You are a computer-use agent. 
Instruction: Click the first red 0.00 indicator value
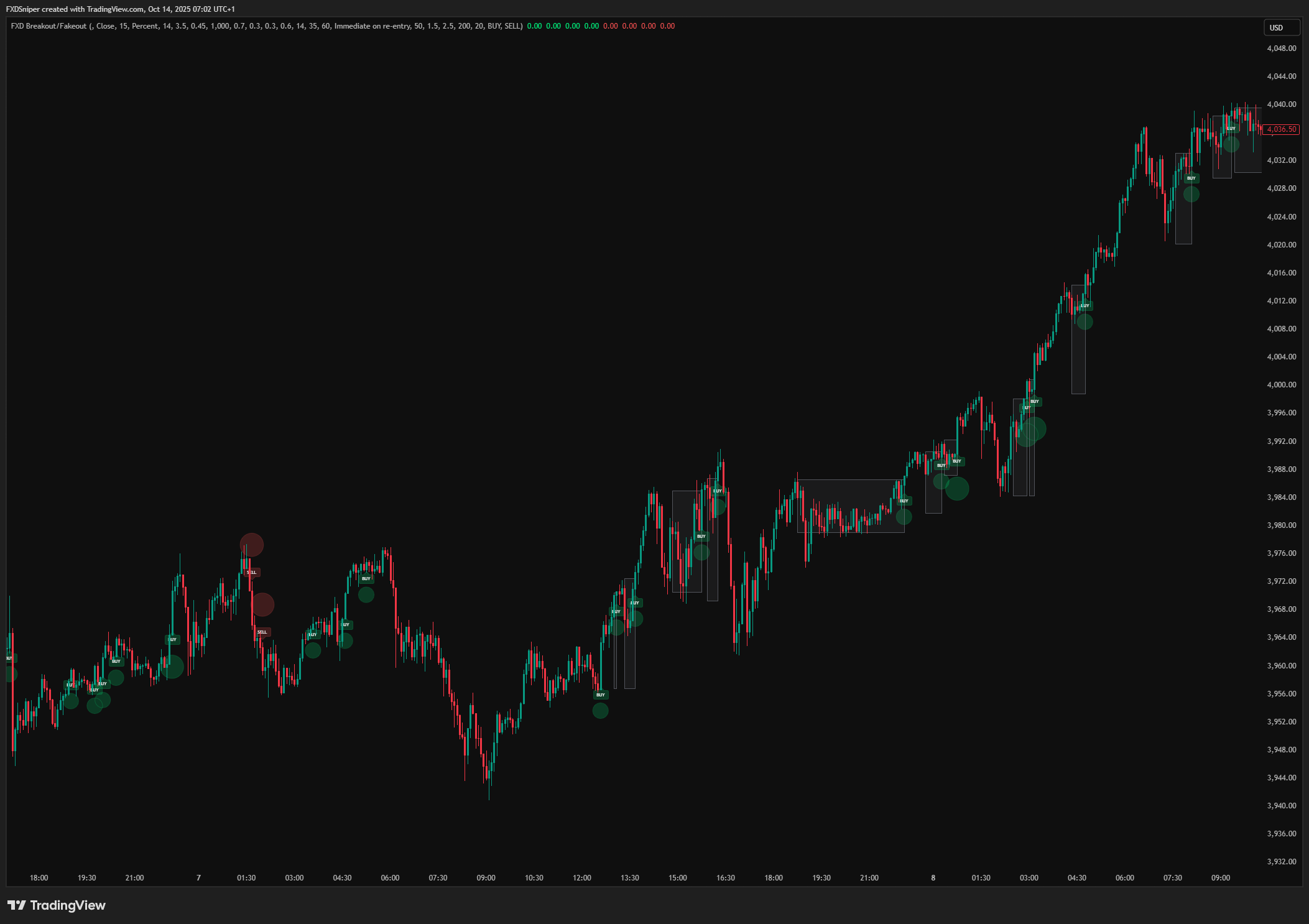tap(610, 26)
